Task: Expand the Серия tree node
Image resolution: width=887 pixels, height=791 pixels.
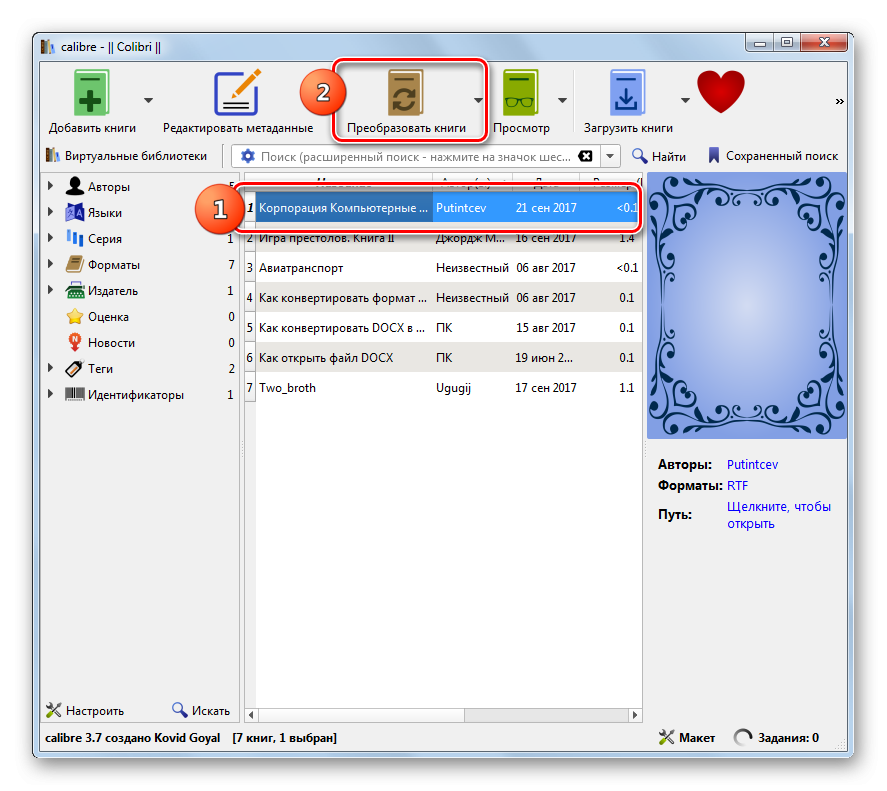Action: 50,238
